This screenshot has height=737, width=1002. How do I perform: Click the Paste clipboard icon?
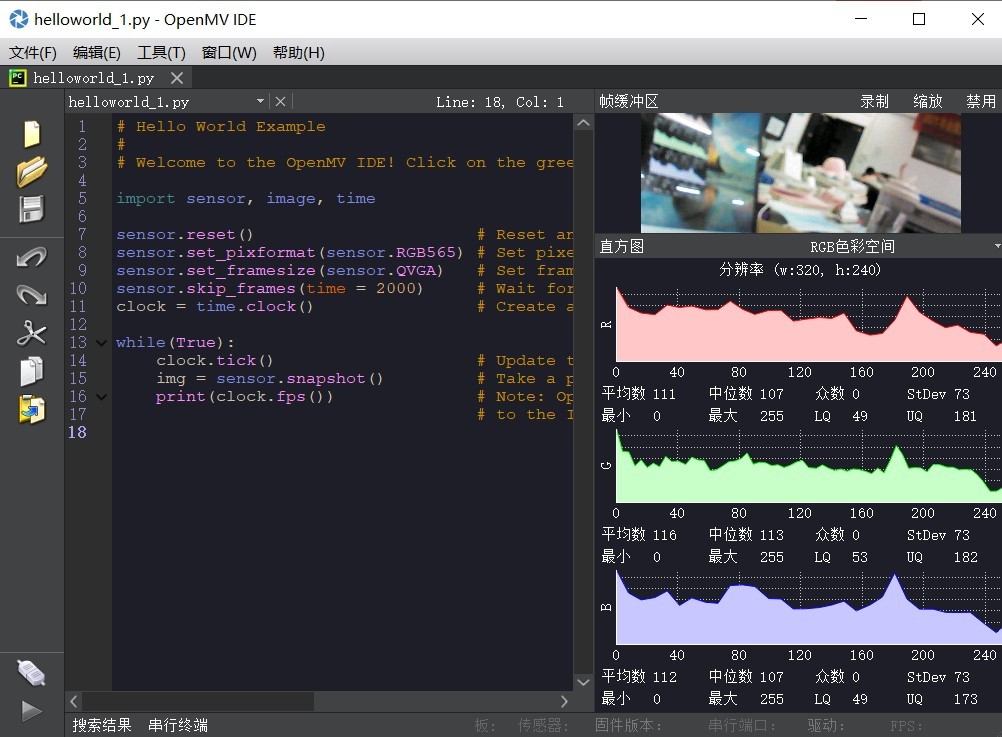click(31, 409)
